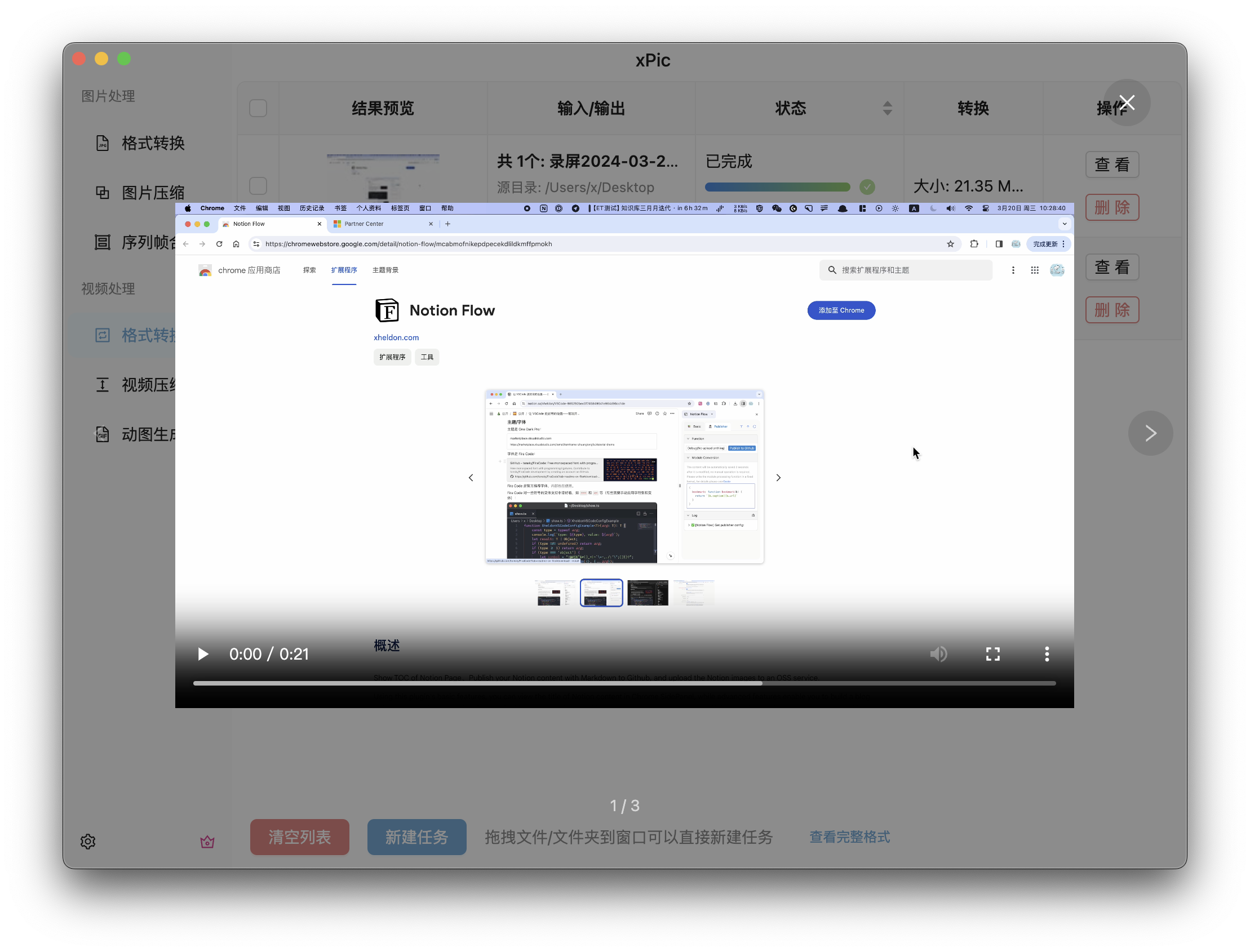This screenshot has width=1250, height=952.
Task: Go to next preview item arrow
Action: (x=1150, y=433)
